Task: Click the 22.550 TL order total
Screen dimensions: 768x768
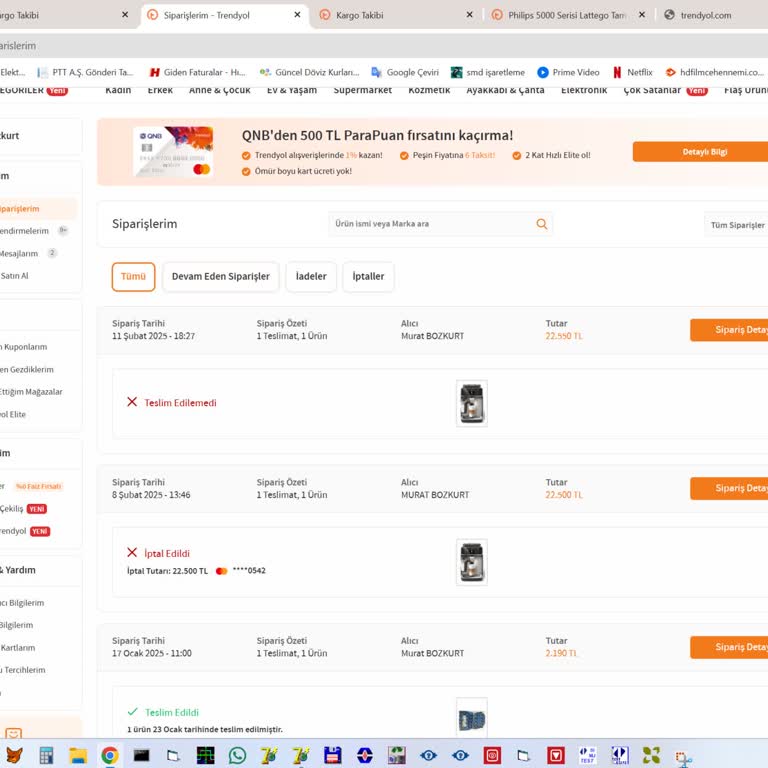Action: coord(564,336)
